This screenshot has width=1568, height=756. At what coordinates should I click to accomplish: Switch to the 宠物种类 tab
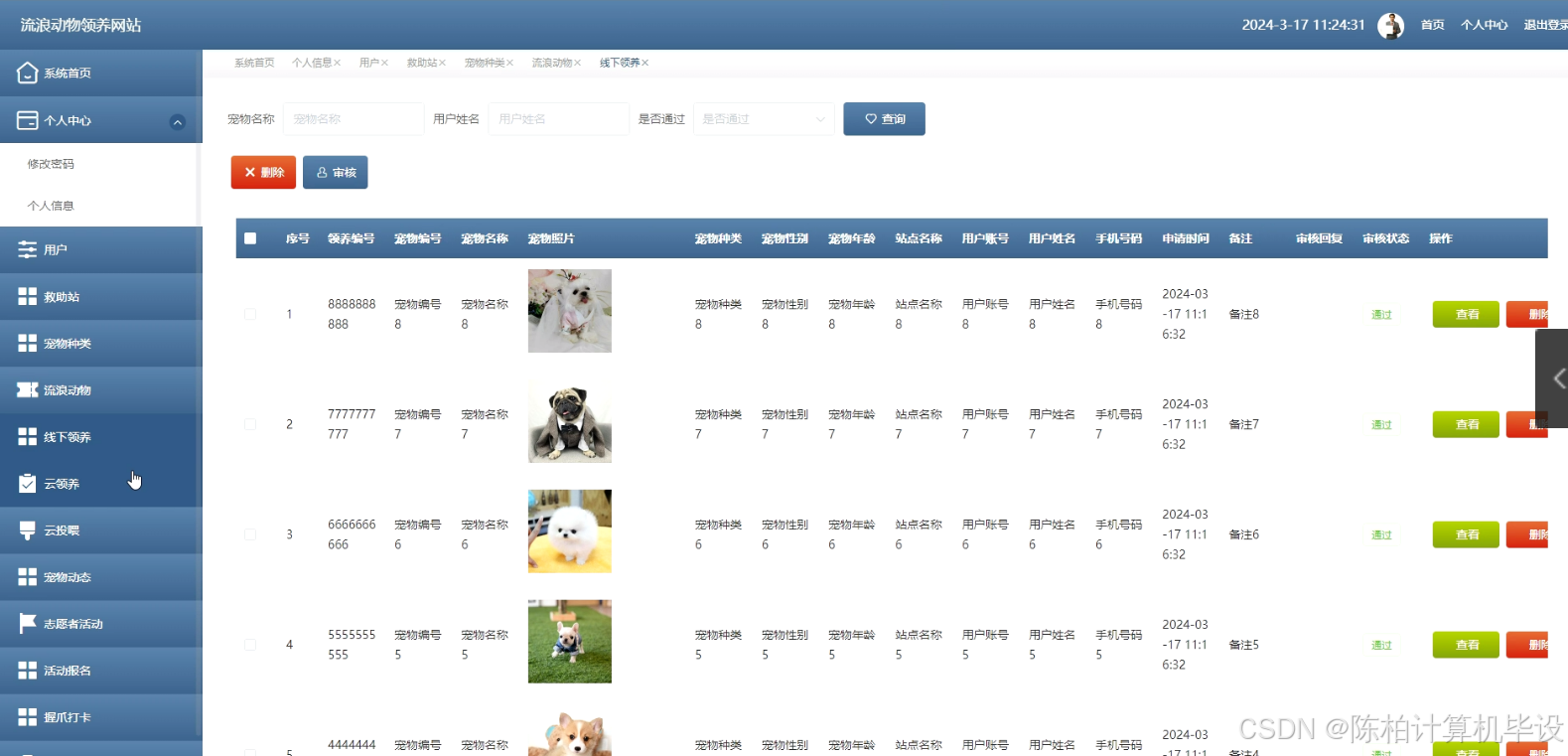point(484,63)
